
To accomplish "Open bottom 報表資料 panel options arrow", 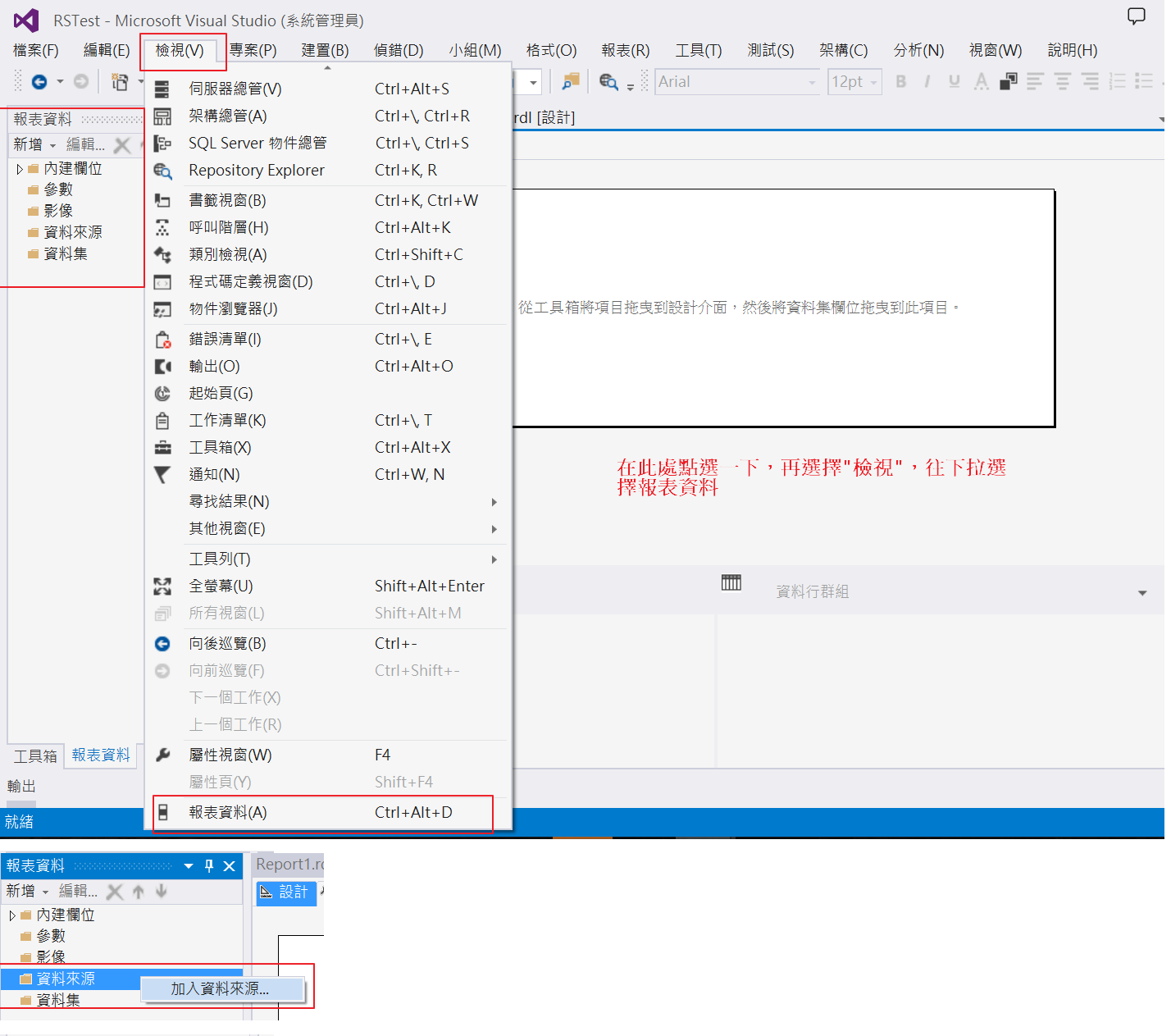I will (189, 866).
